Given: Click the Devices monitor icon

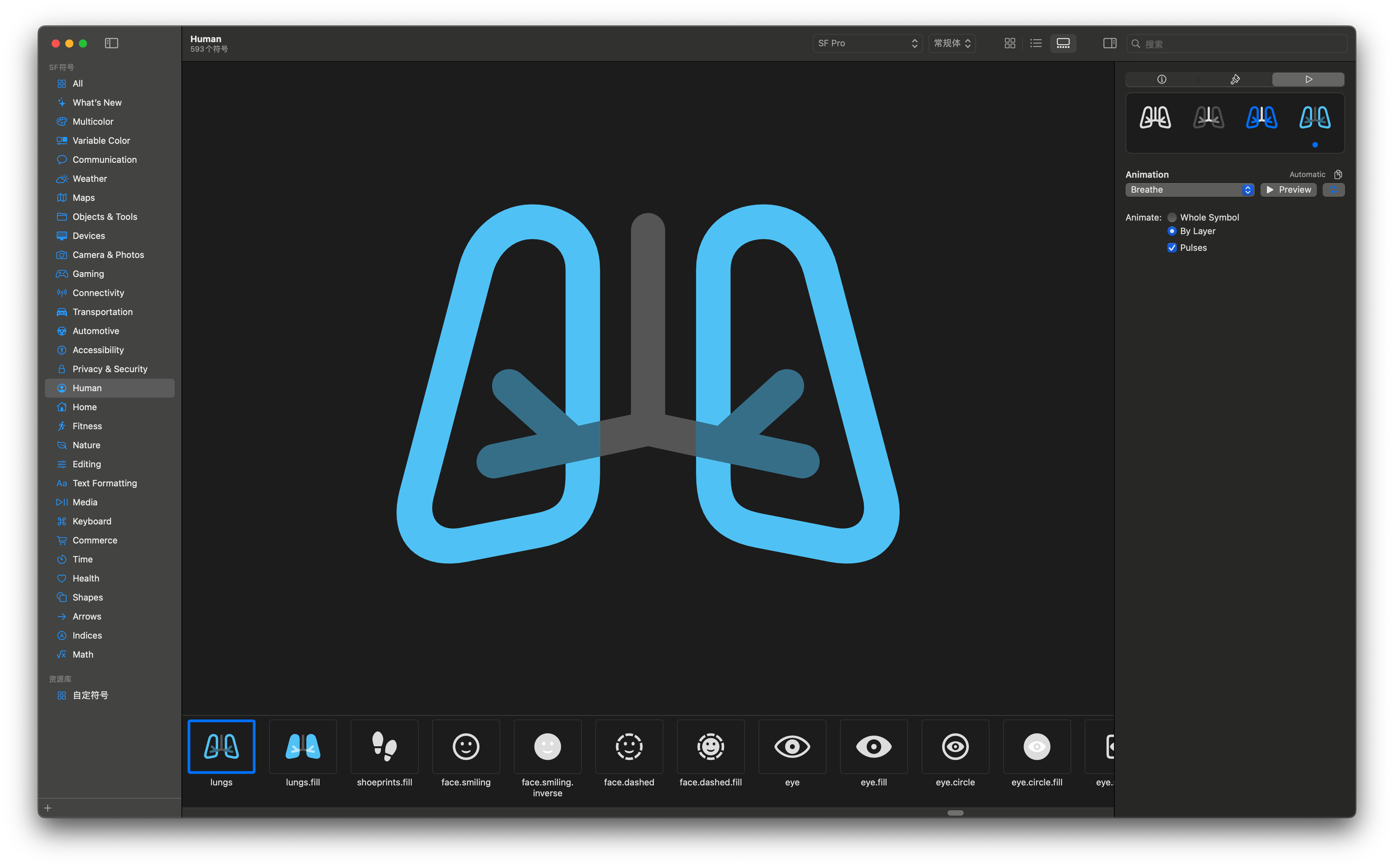Looking at the screenshot, I should pos(62,236).
